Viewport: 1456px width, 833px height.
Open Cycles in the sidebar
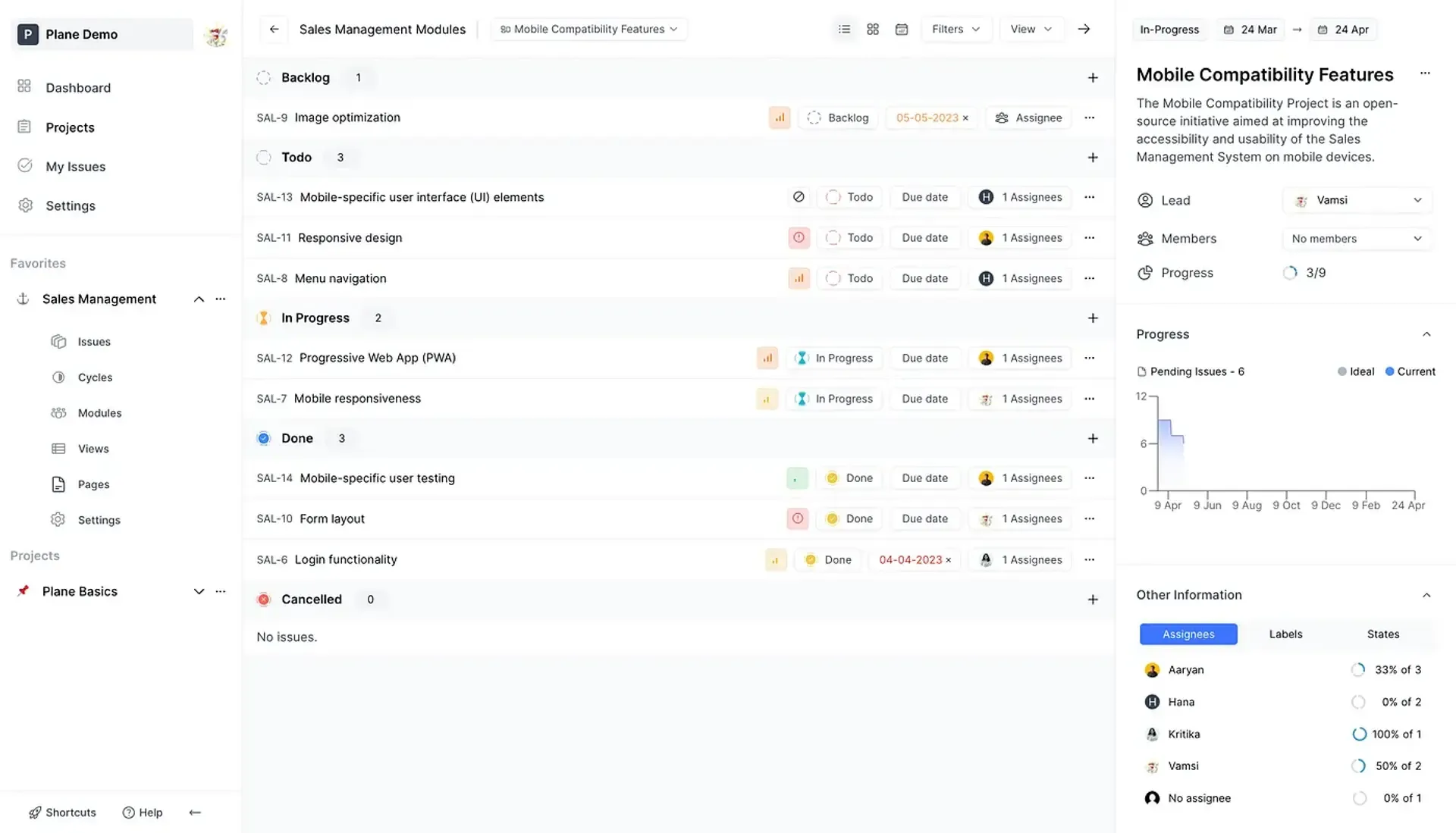pos(95,377)
